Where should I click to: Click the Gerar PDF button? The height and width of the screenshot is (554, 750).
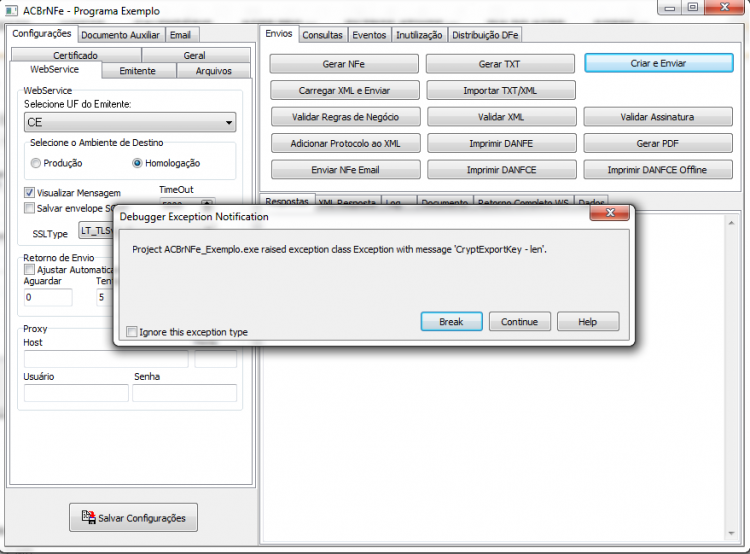point(658,143)
